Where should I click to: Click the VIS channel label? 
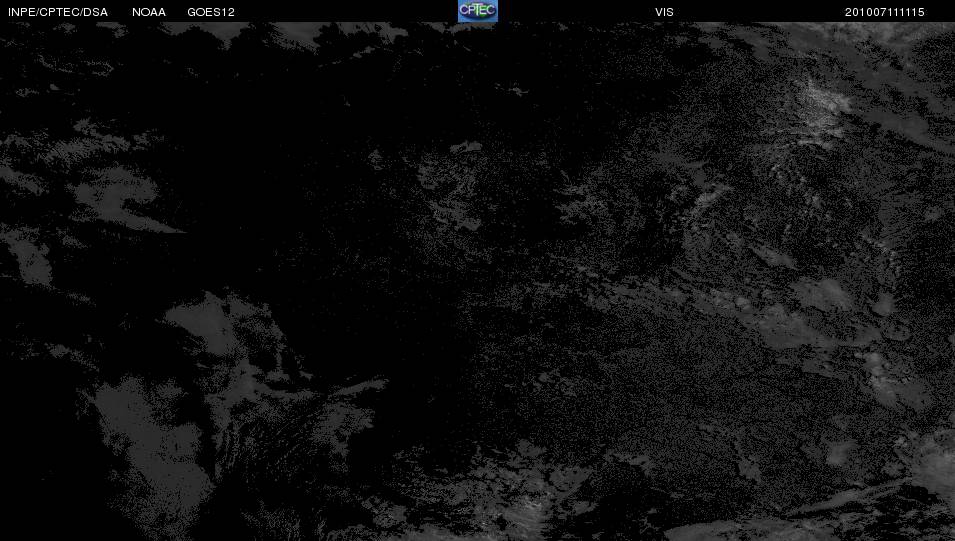coord(664,12)
